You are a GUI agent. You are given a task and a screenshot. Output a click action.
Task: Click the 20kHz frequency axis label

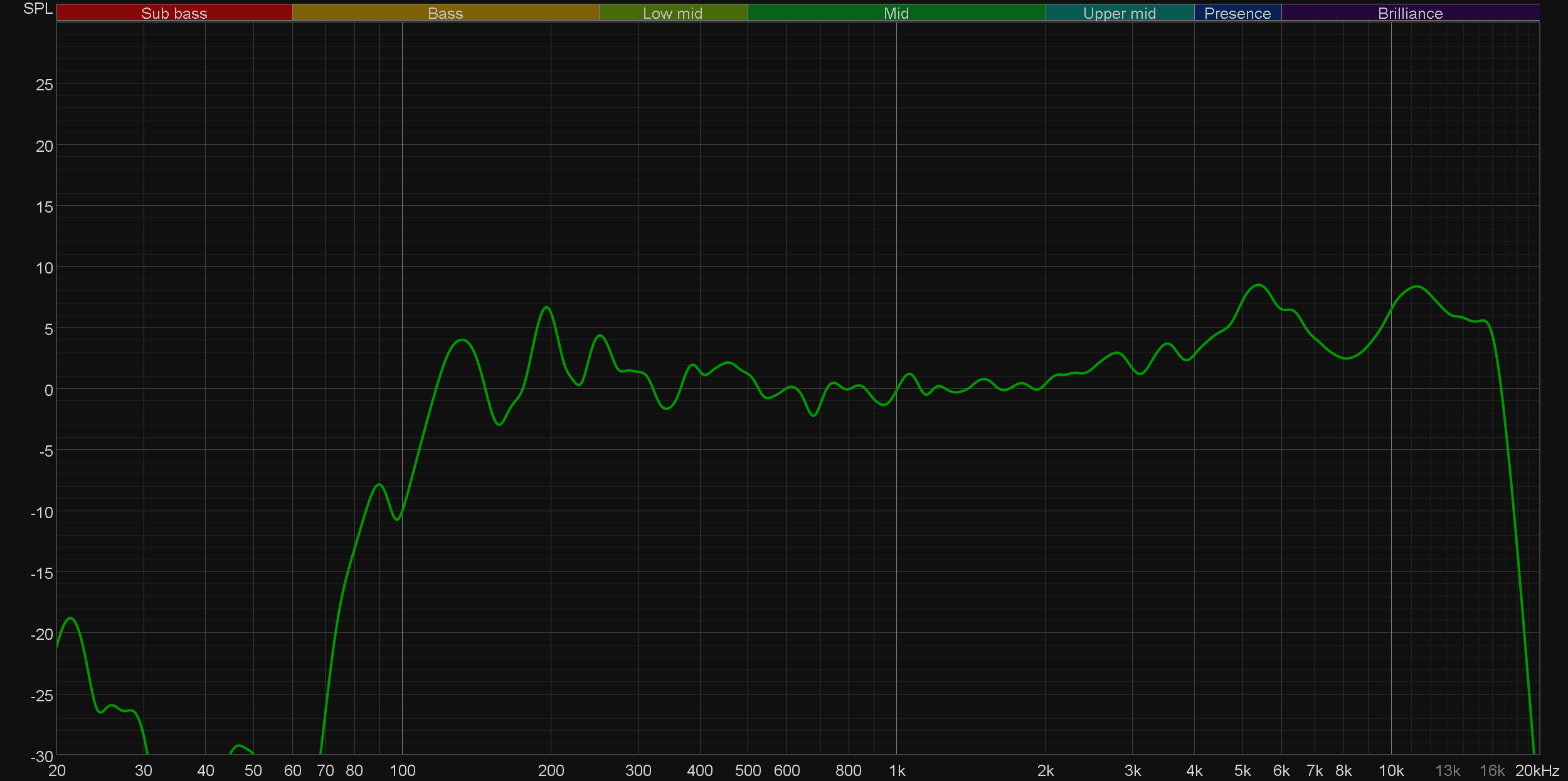pos(1537,770)
